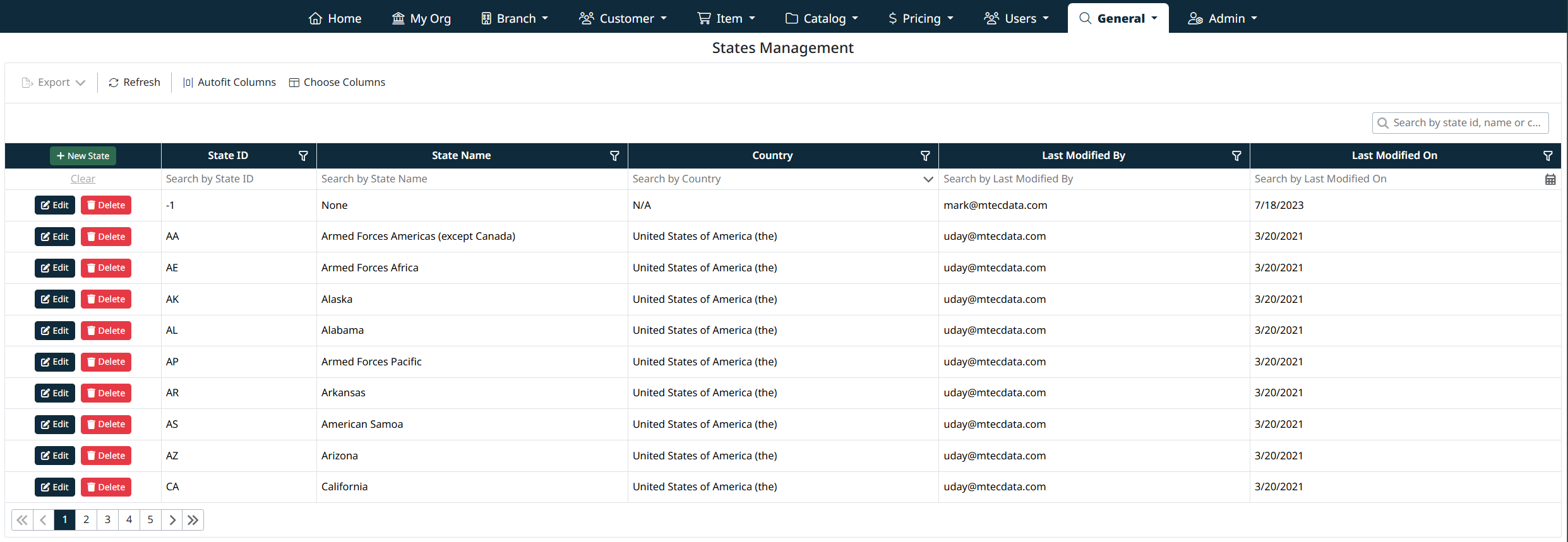Screen dimensions: 1568x542
Task: Go to the Home tab
Action: tap(335, 18)
